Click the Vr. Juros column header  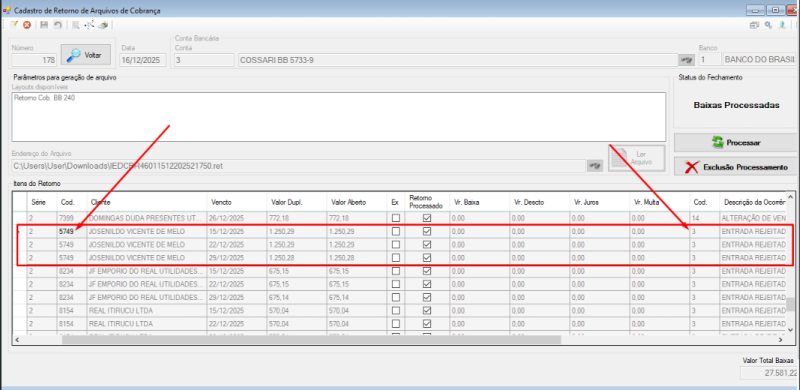(x=599, y=202)
